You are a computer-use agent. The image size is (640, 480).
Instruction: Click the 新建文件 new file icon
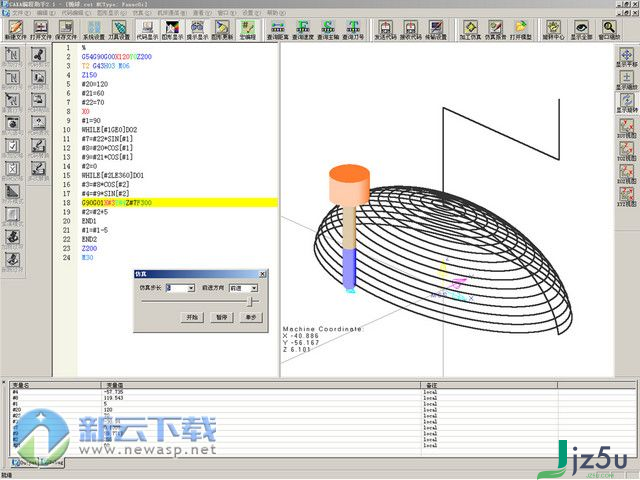(16, 29)
